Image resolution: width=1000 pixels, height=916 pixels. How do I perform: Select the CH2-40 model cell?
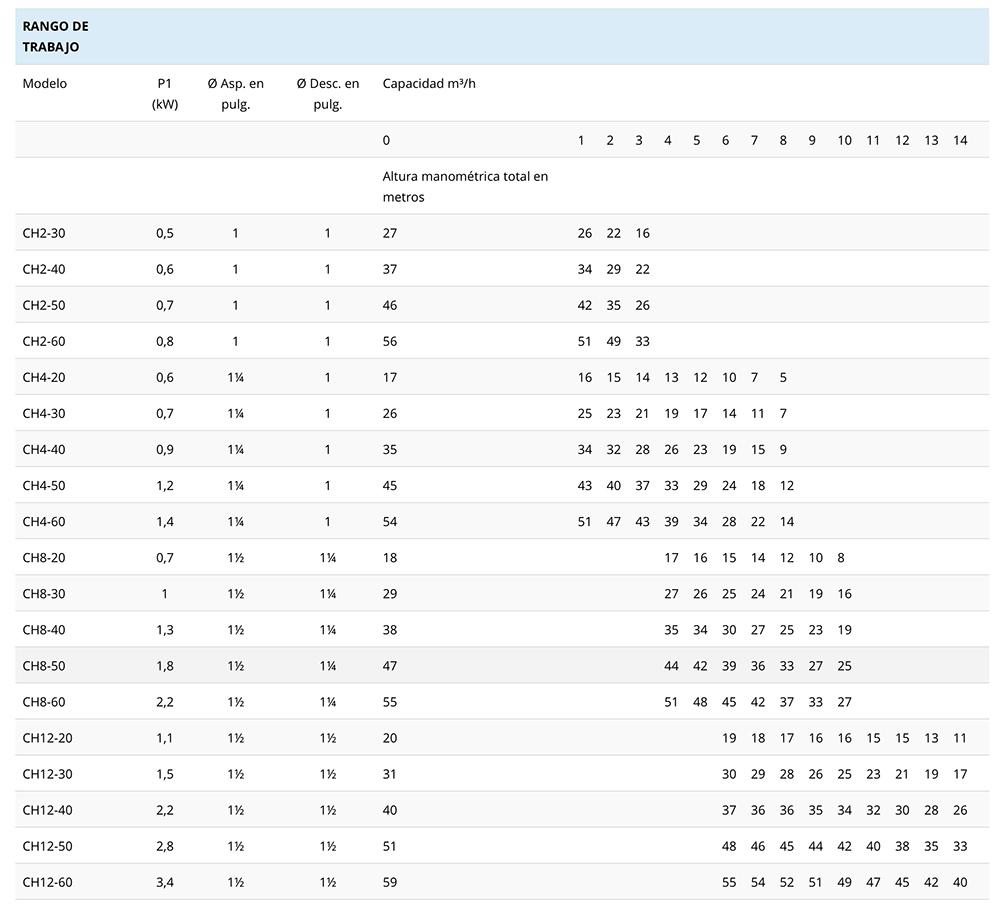pos(44,269)
